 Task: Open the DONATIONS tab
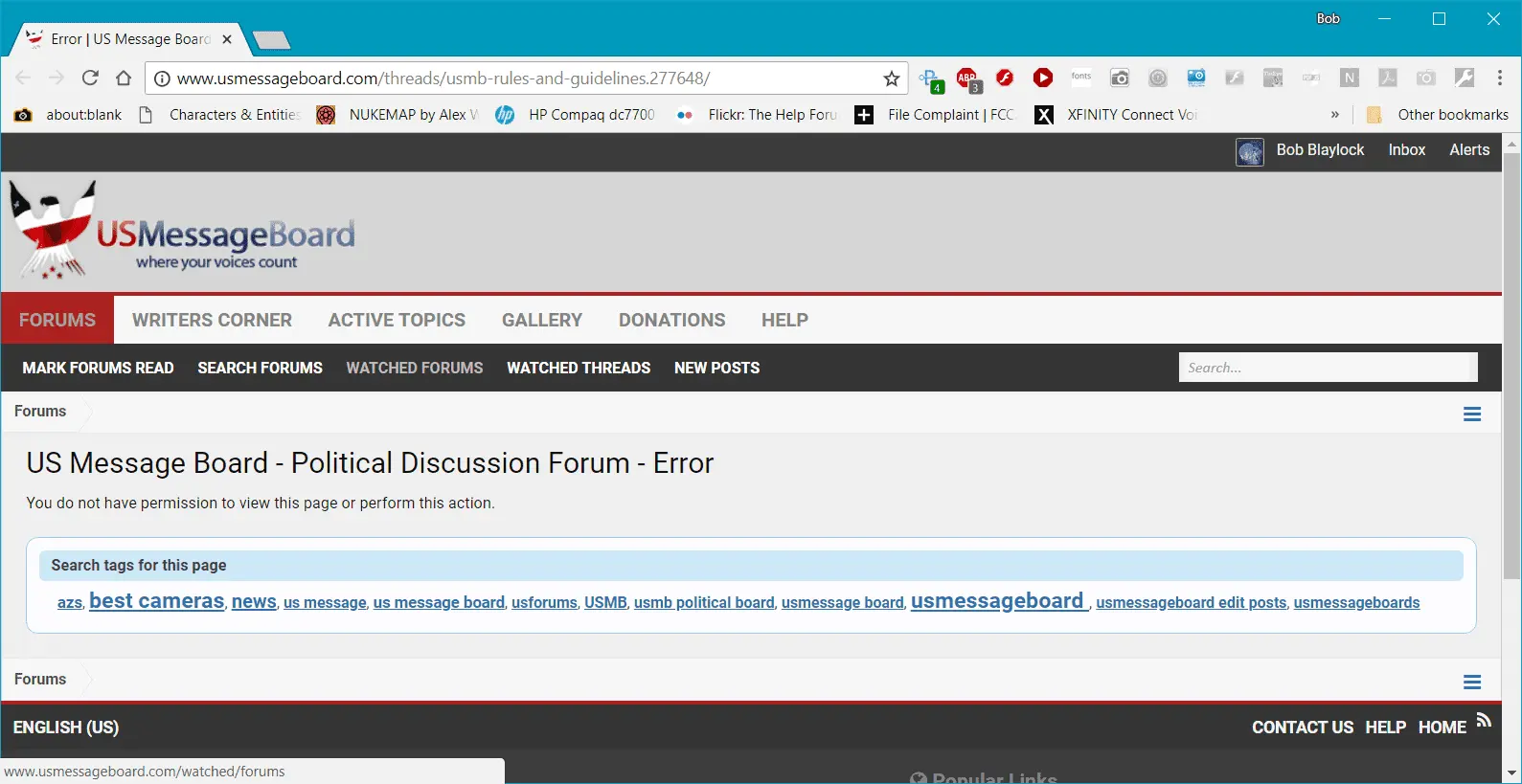[672, 320]
